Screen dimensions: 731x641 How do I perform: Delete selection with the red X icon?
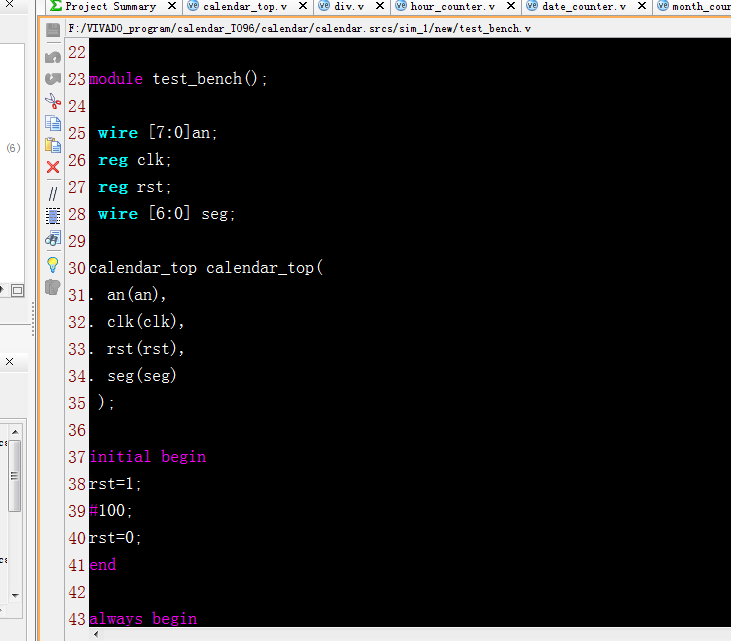(53, 167)
